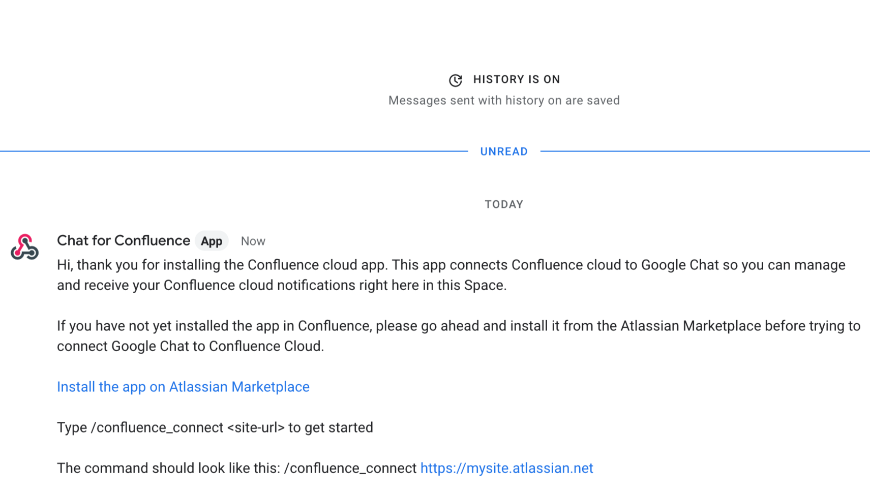Click the "Messages sent with history on are saved" text
The image size is (870, 495).
tap(504, 101)
